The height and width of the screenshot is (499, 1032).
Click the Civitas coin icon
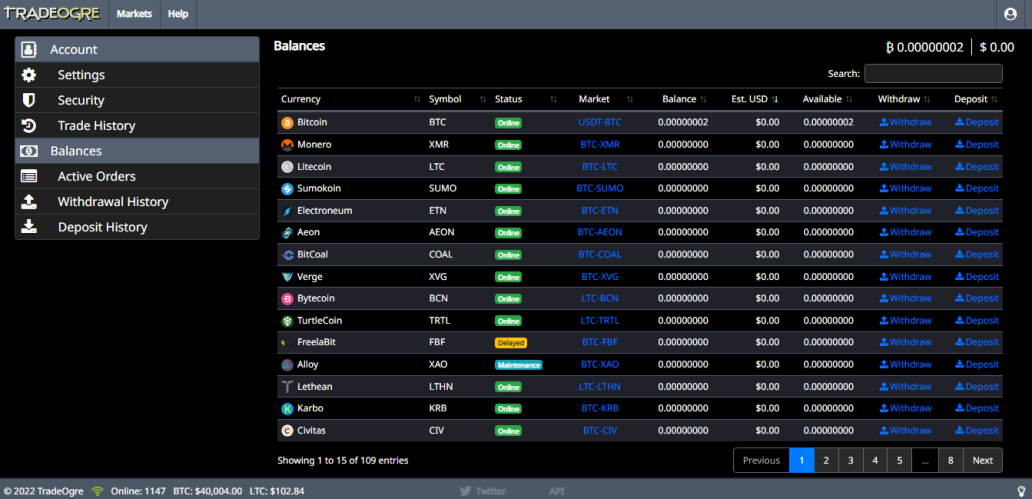coord(287,431)
